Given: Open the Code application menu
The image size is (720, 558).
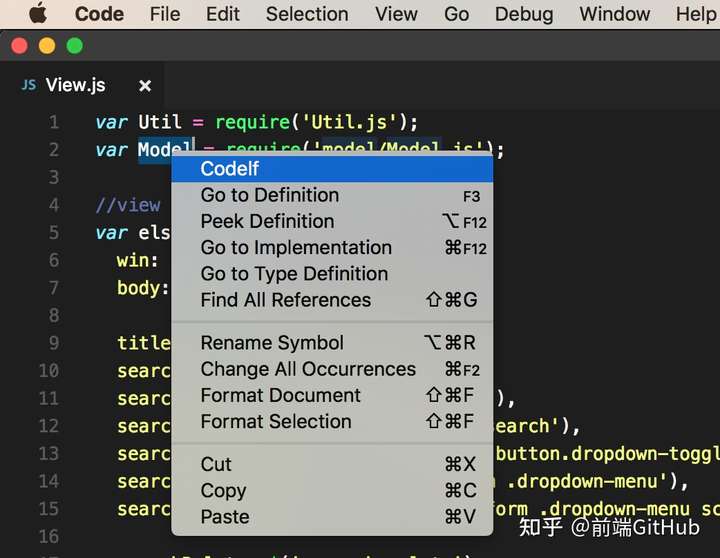Looking at the screenshot, I should tap(99, 14).
